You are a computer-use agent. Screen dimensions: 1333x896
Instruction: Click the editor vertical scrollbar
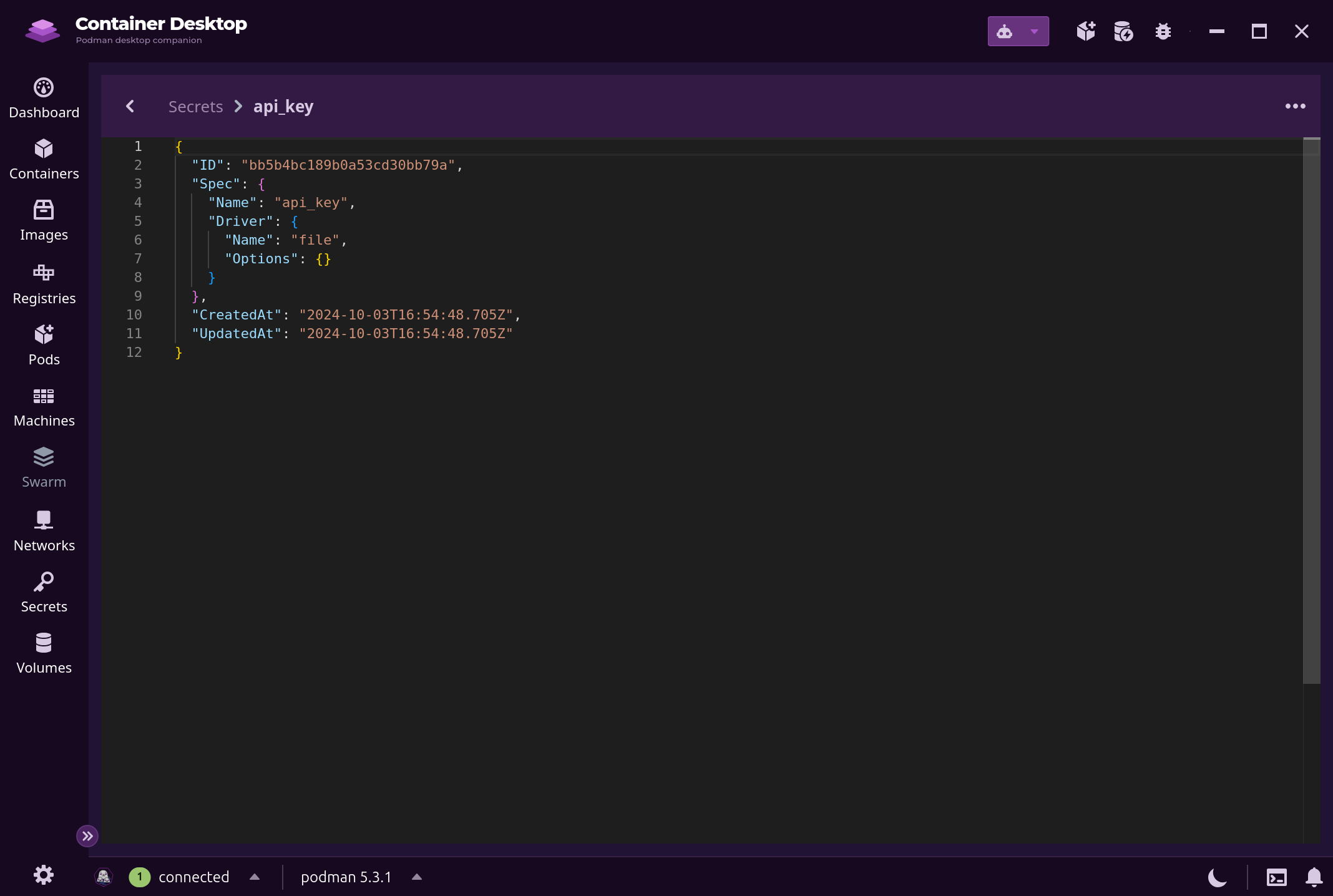pyautogui.click(x=1312, y=411)
